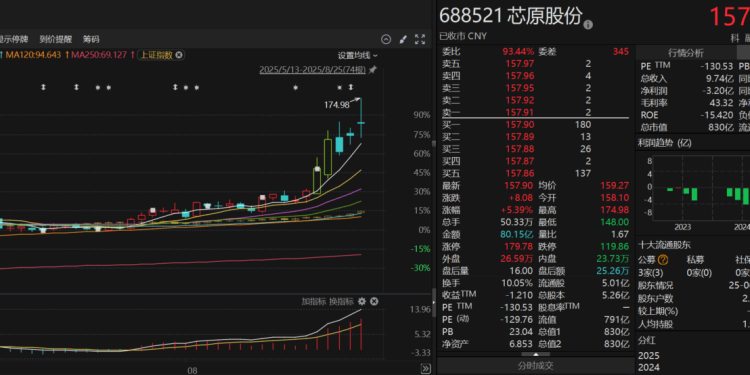Expand chart to fullscreen view
750x375 pixels.
[x=419, y=39]
